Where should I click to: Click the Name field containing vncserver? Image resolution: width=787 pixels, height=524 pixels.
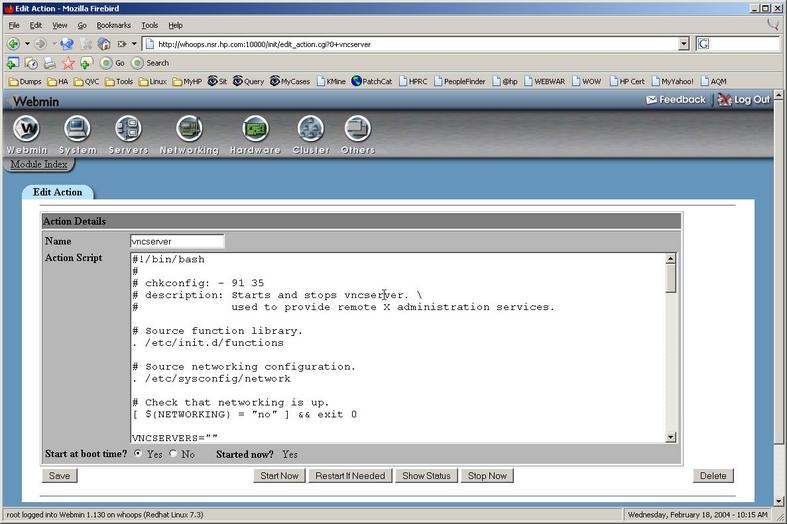[x=177, y=241]
